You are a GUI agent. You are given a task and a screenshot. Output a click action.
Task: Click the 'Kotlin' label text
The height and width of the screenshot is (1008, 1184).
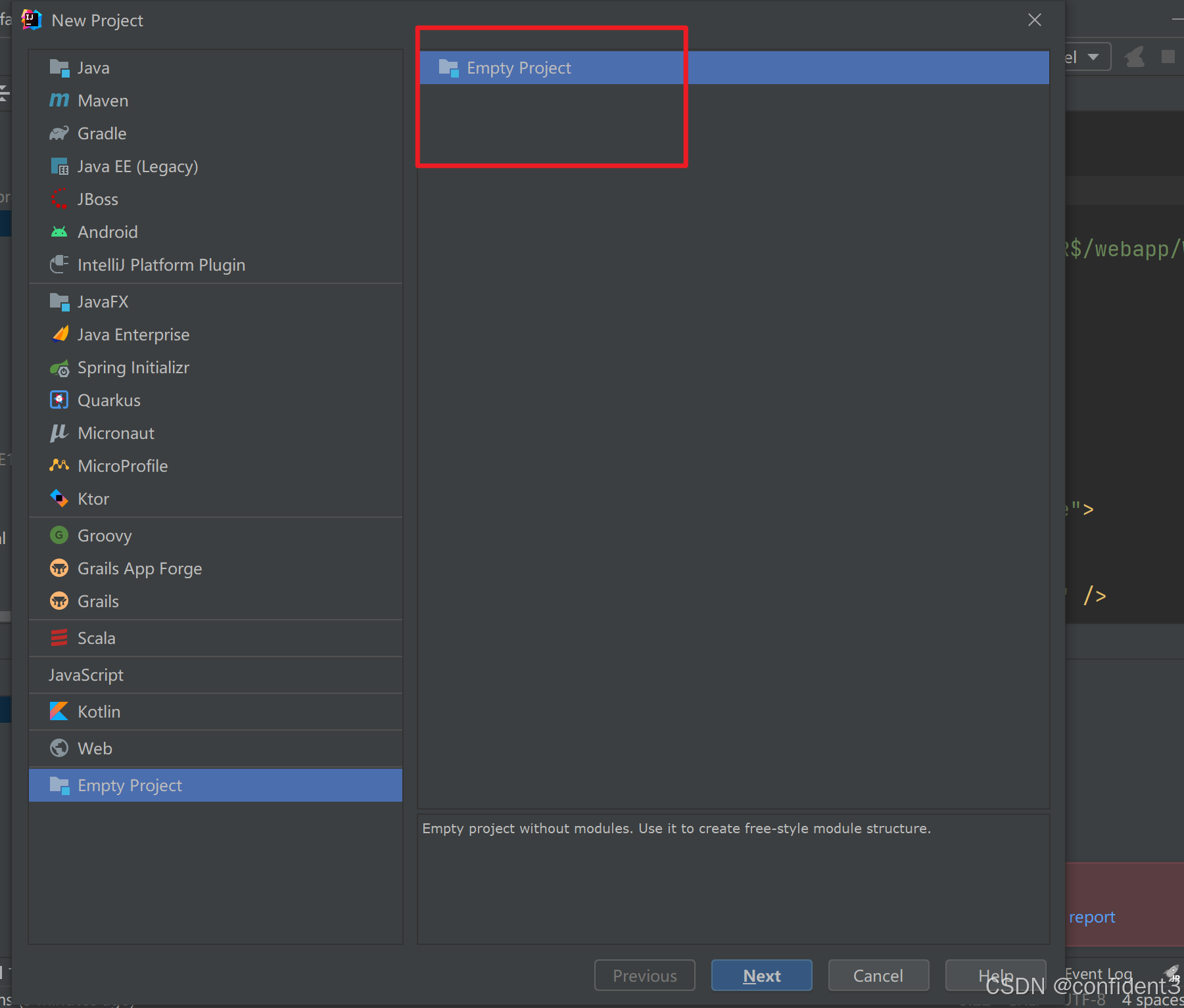[99, 712]
